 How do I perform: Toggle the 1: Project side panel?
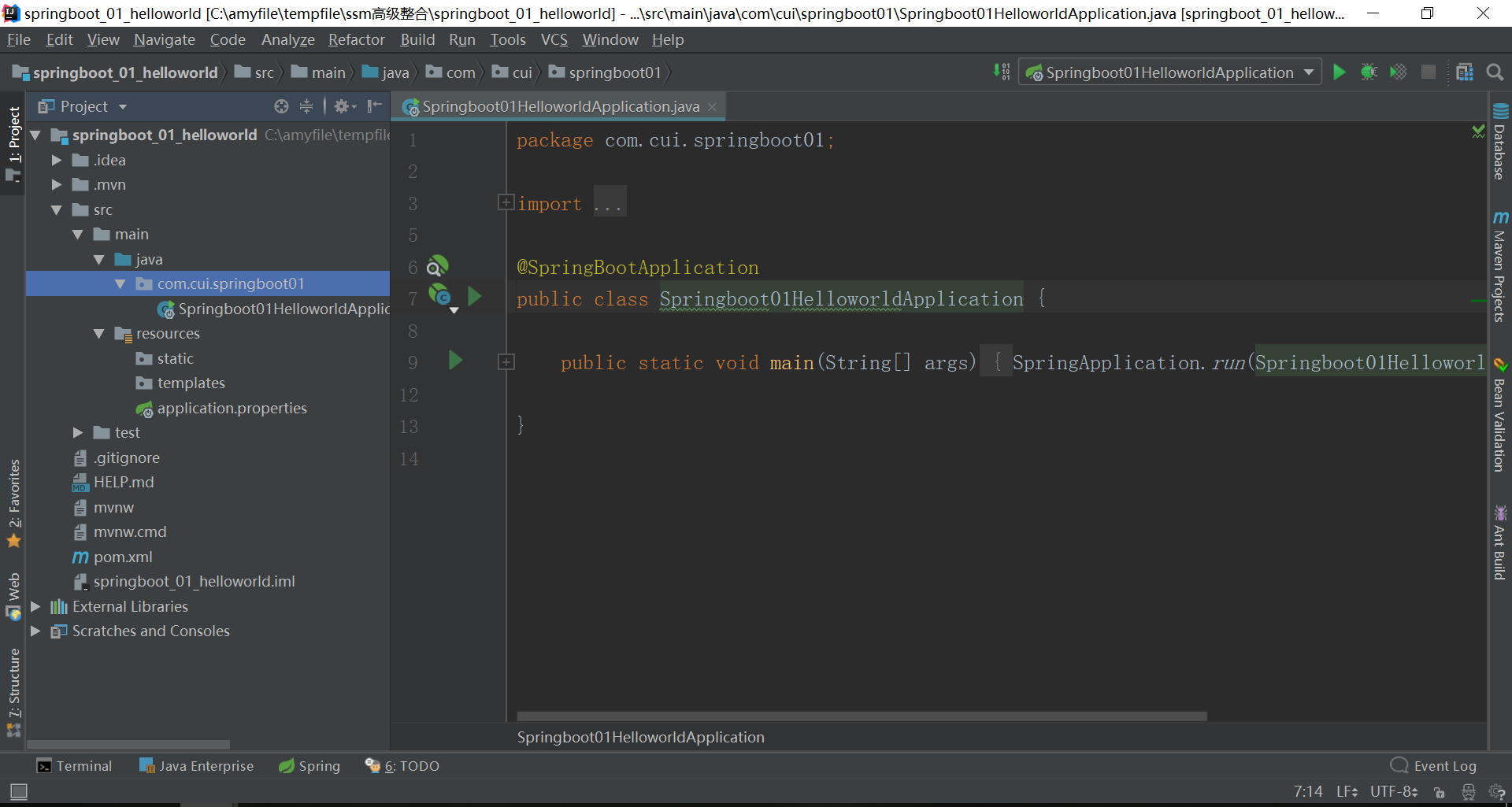pos(13,144)
